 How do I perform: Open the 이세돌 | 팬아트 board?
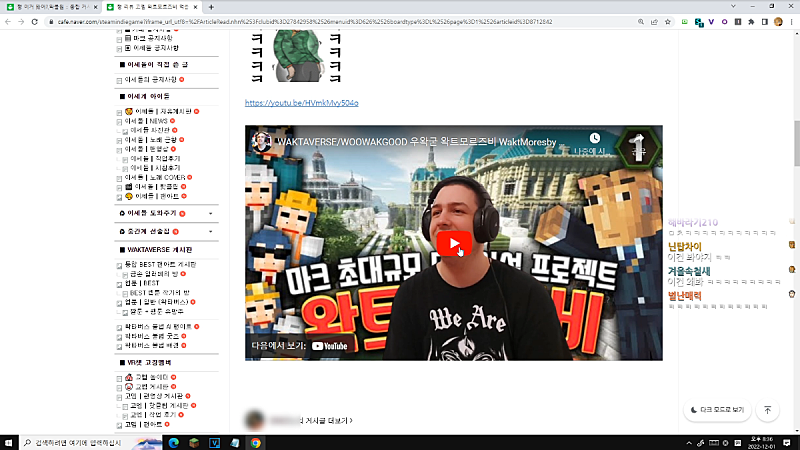click(x=157, y=196)
